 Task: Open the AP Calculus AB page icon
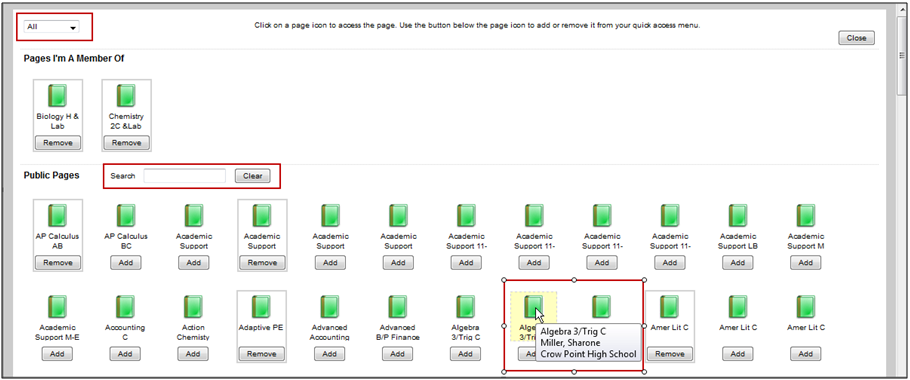(x=57, y=216)
